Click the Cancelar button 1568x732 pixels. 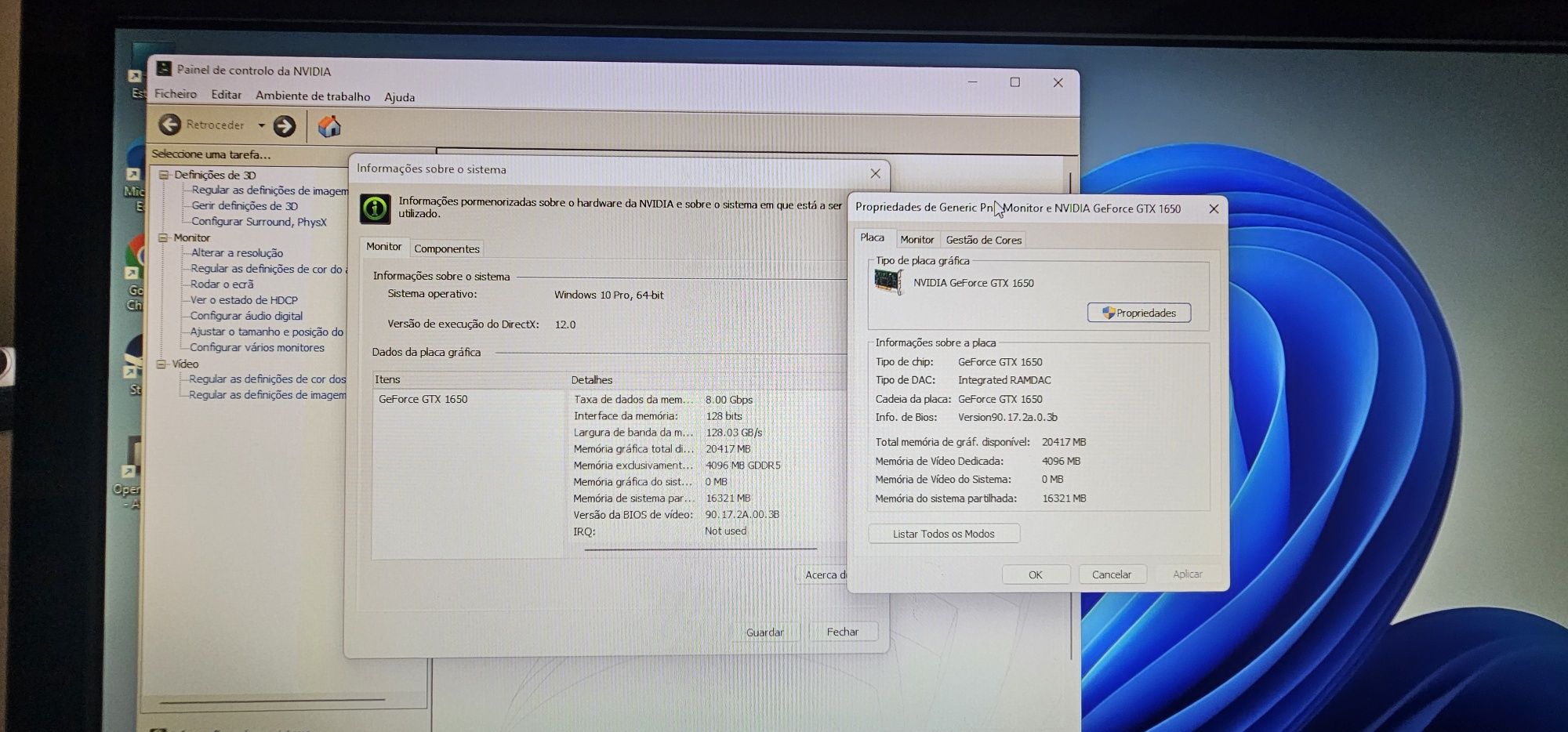1112,574
